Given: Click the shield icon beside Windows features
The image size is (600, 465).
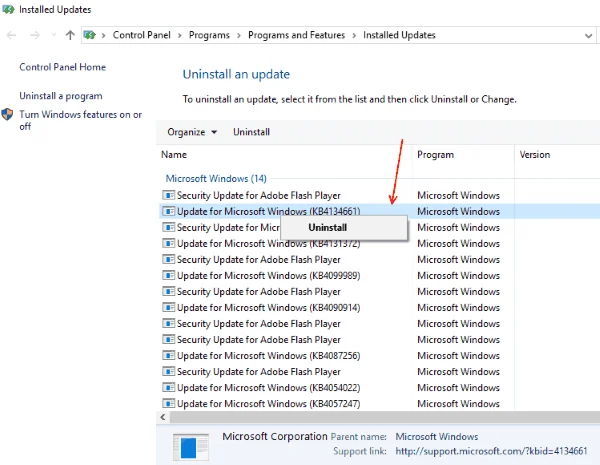Looking at the screenshot, I should coord(7,114).
